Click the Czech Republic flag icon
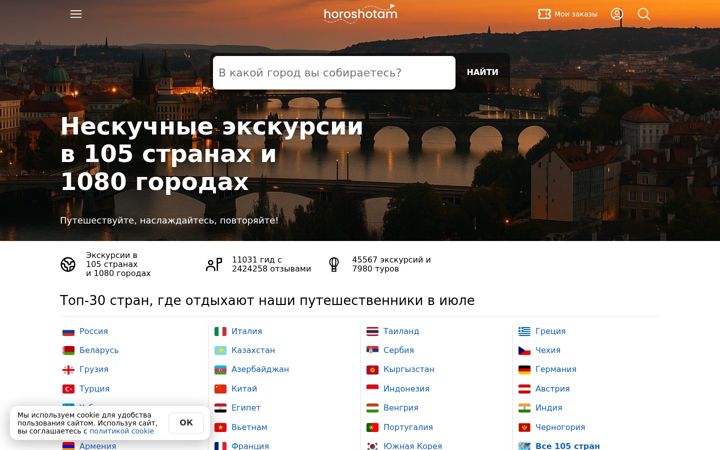This screenshot has width=720, height=450. (x=524, y=350)
